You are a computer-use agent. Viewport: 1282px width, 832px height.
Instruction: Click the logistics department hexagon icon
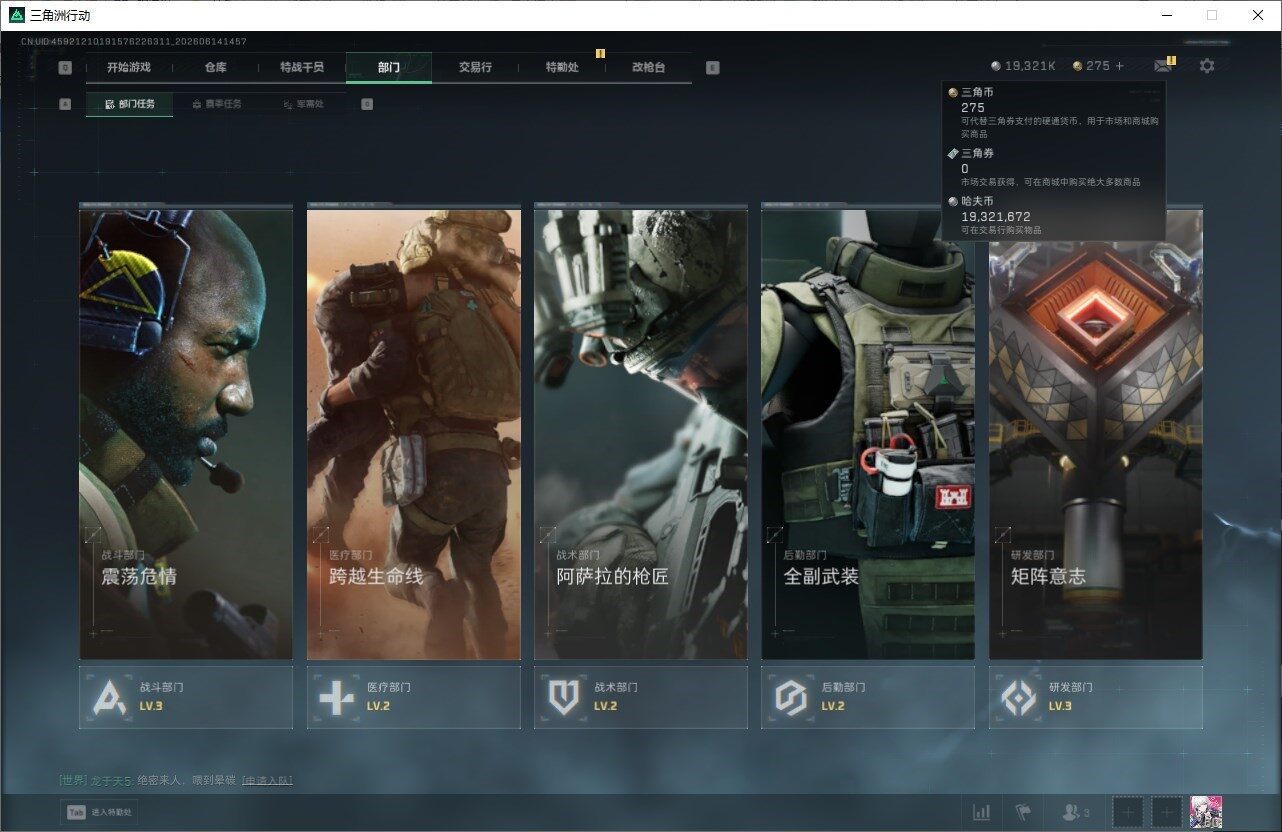[791, 697]
